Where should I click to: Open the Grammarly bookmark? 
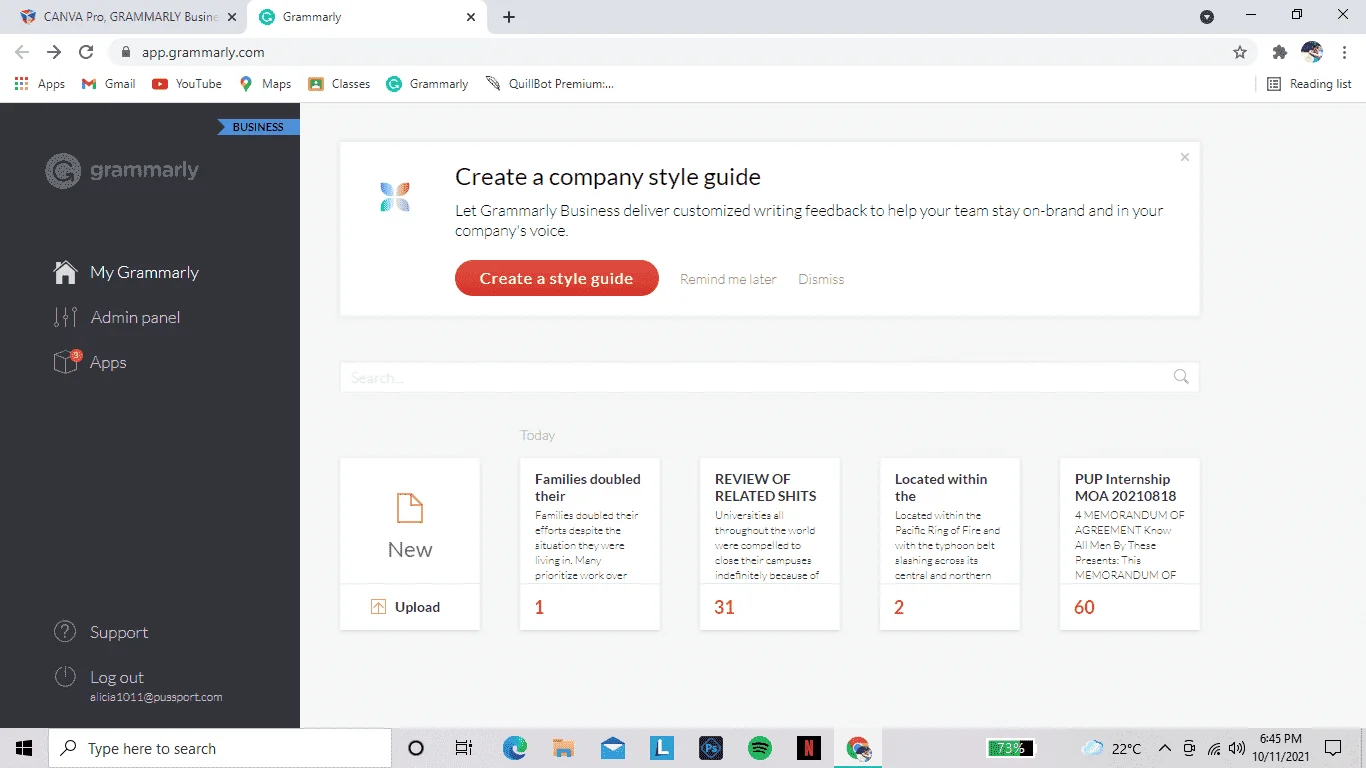427,84
